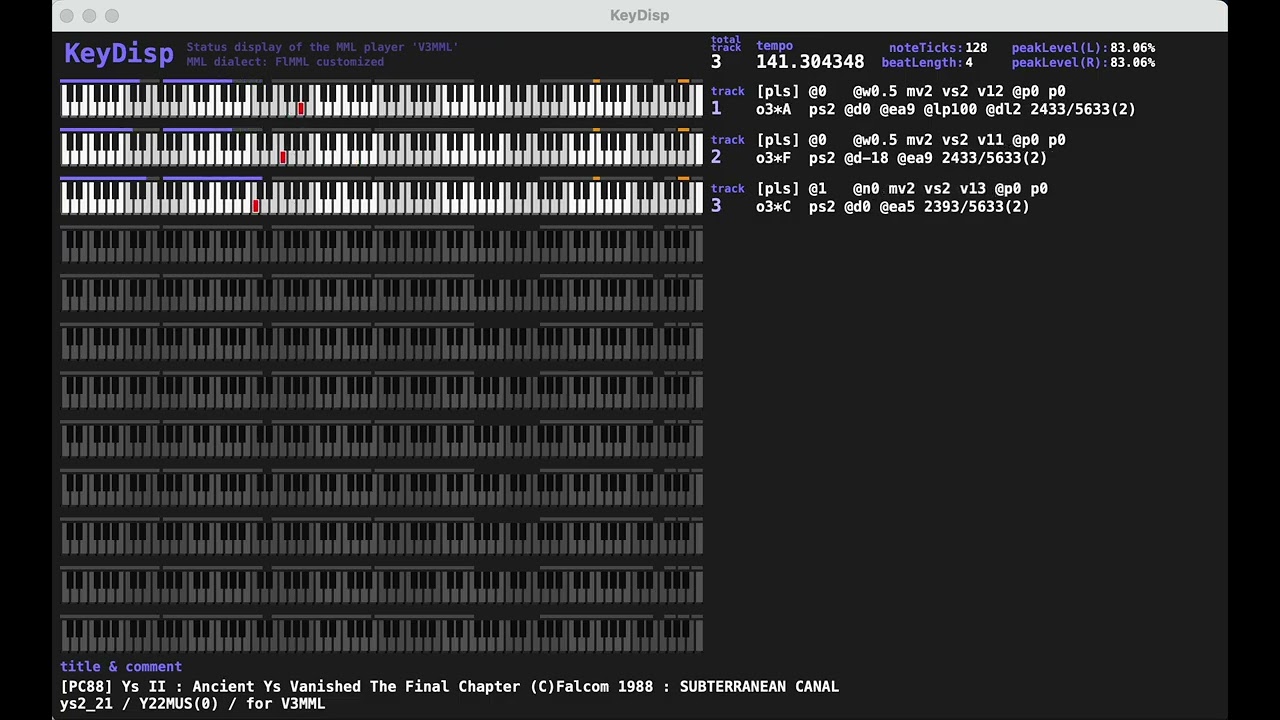
Task: Minimize the KeyDisp window
Action: tap(89, 15)
